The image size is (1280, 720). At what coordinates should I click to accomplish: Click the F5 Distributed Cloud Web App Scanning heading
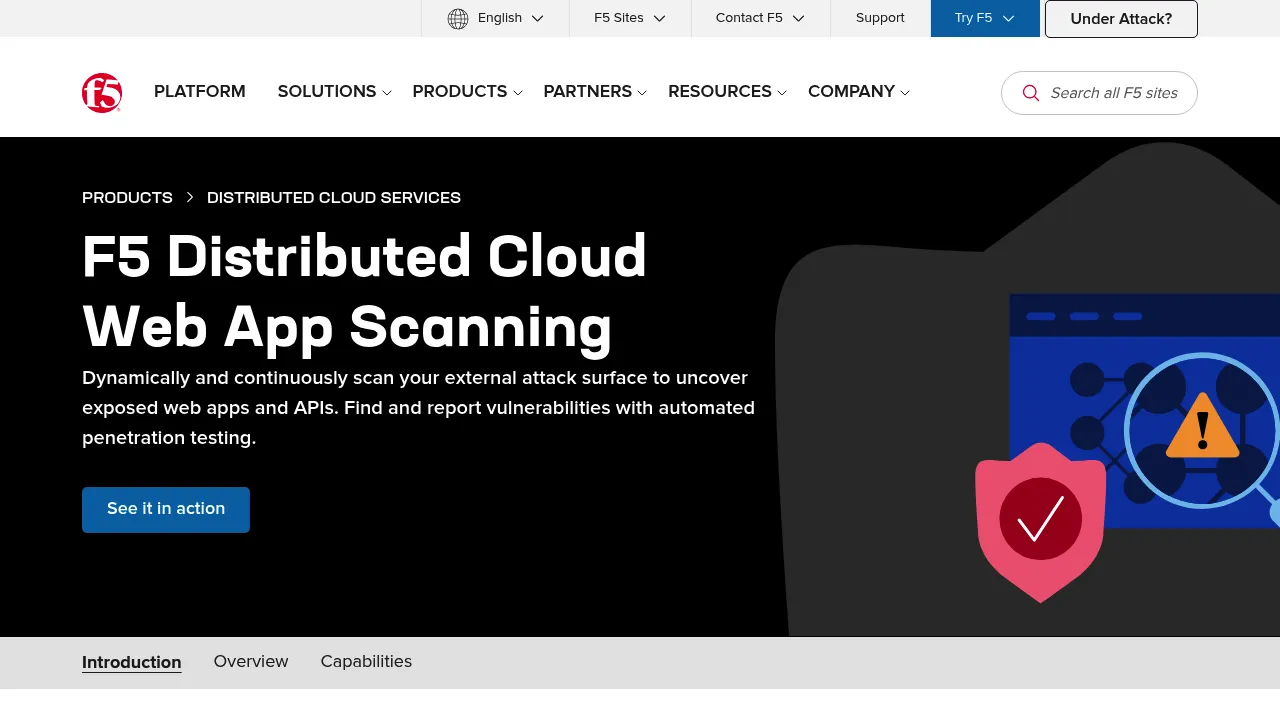[x=365, y=291]
